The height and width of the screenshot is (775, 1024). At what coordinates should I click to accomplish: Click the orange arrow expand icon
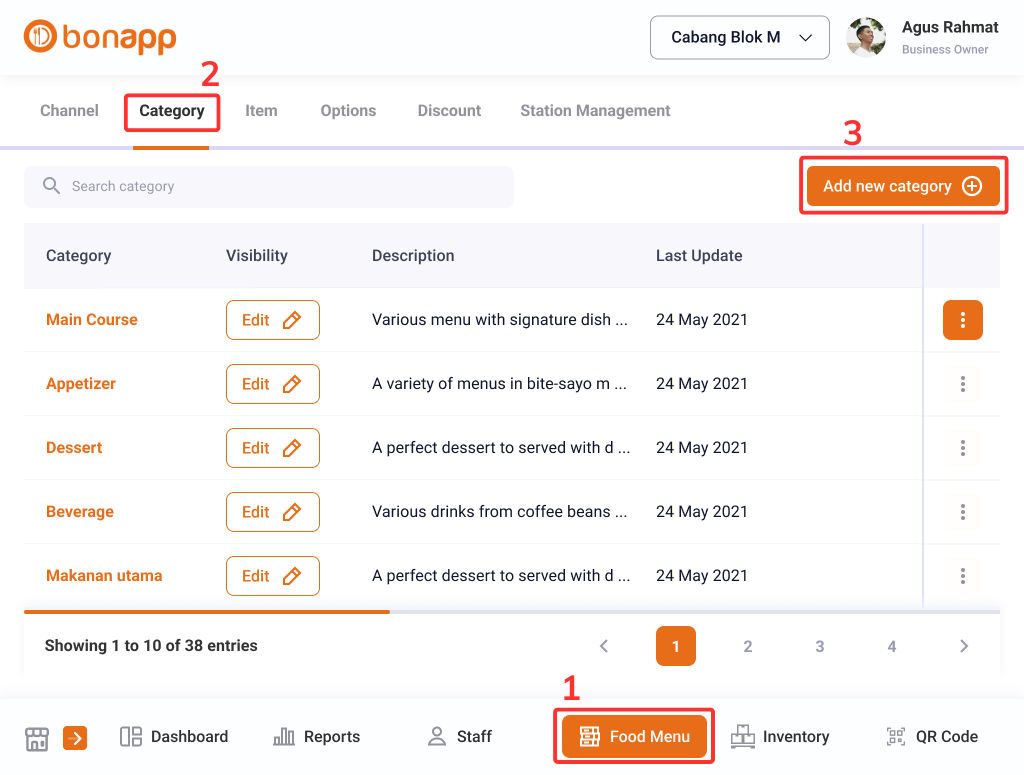75,738
